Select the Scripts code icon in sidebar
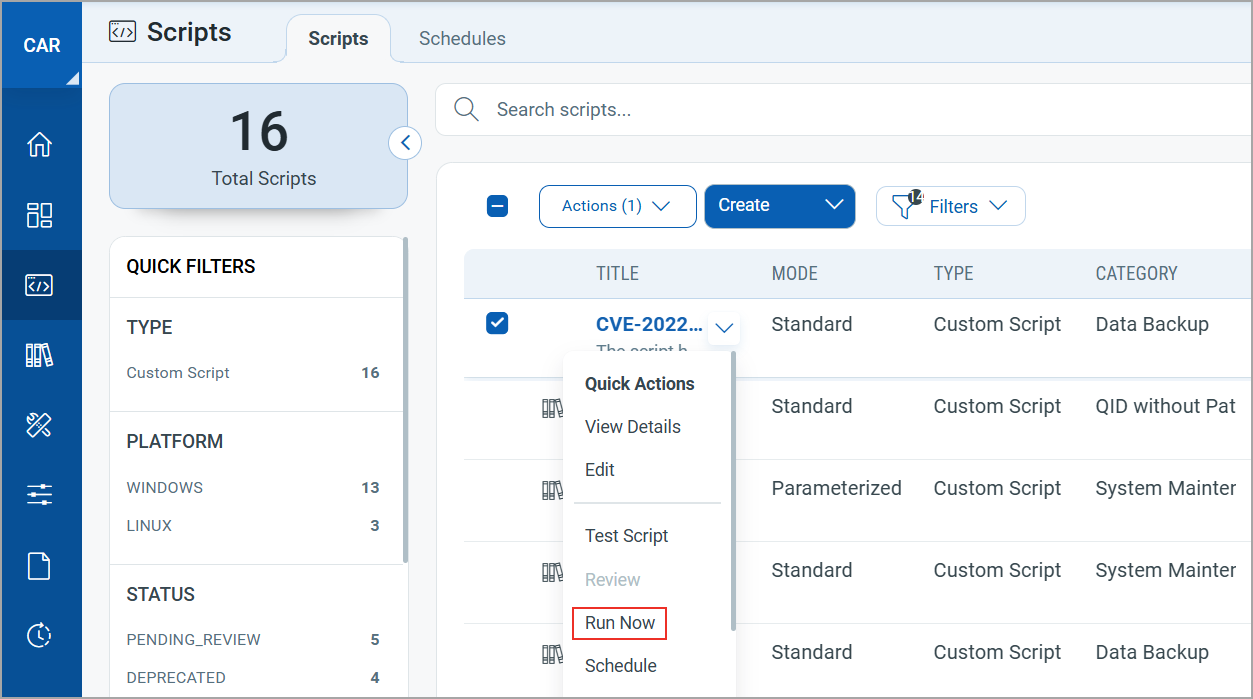 pos(39,285)
